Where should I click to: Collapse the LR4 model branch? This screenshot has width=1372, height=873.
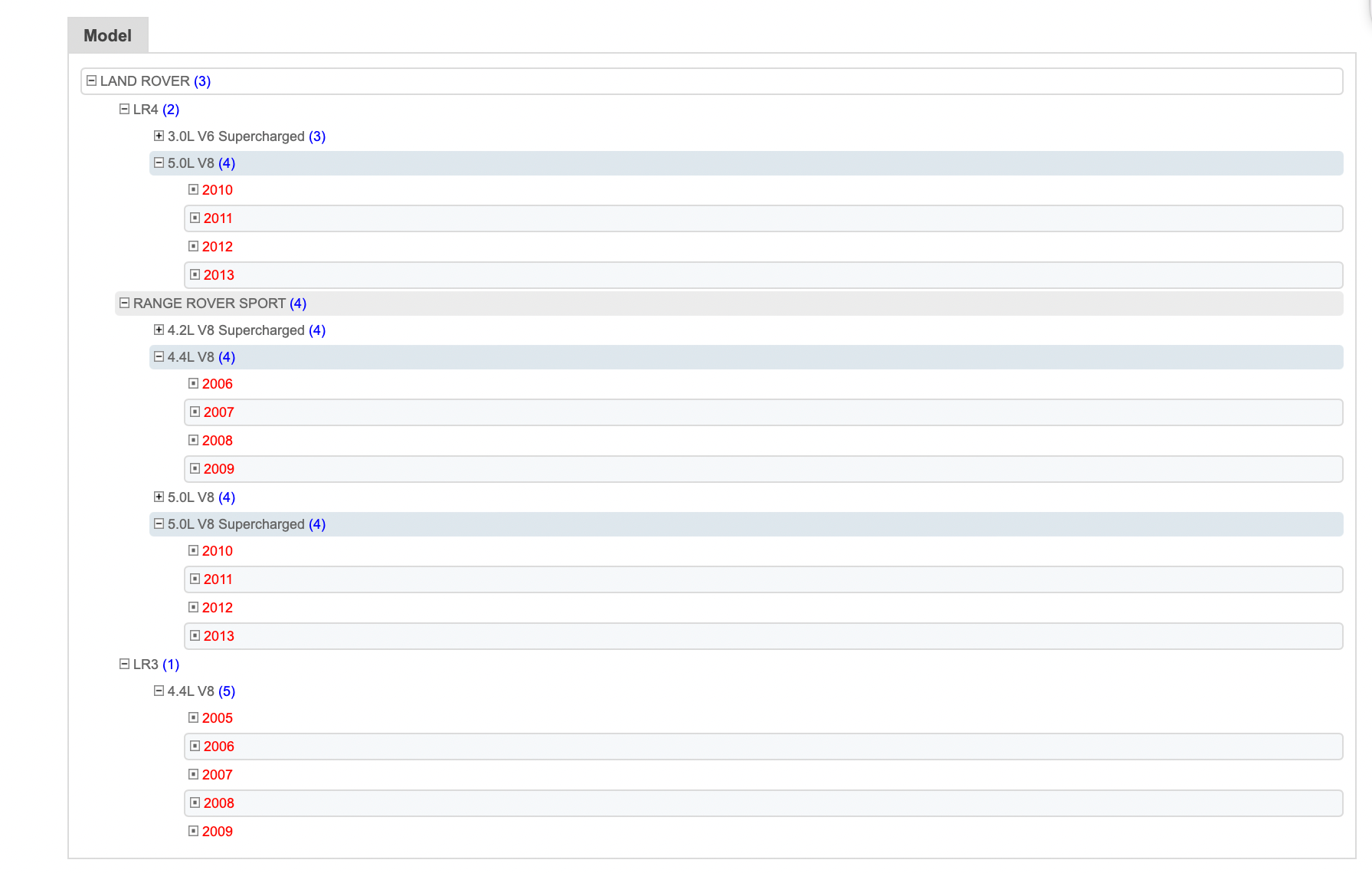(x=124, y=109)
